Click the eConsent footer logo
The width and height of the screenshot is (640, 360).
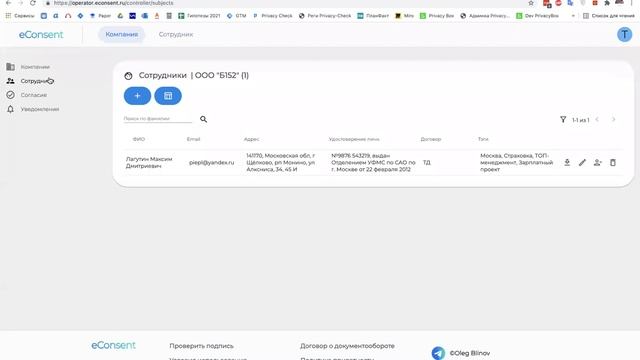point(113,345)
